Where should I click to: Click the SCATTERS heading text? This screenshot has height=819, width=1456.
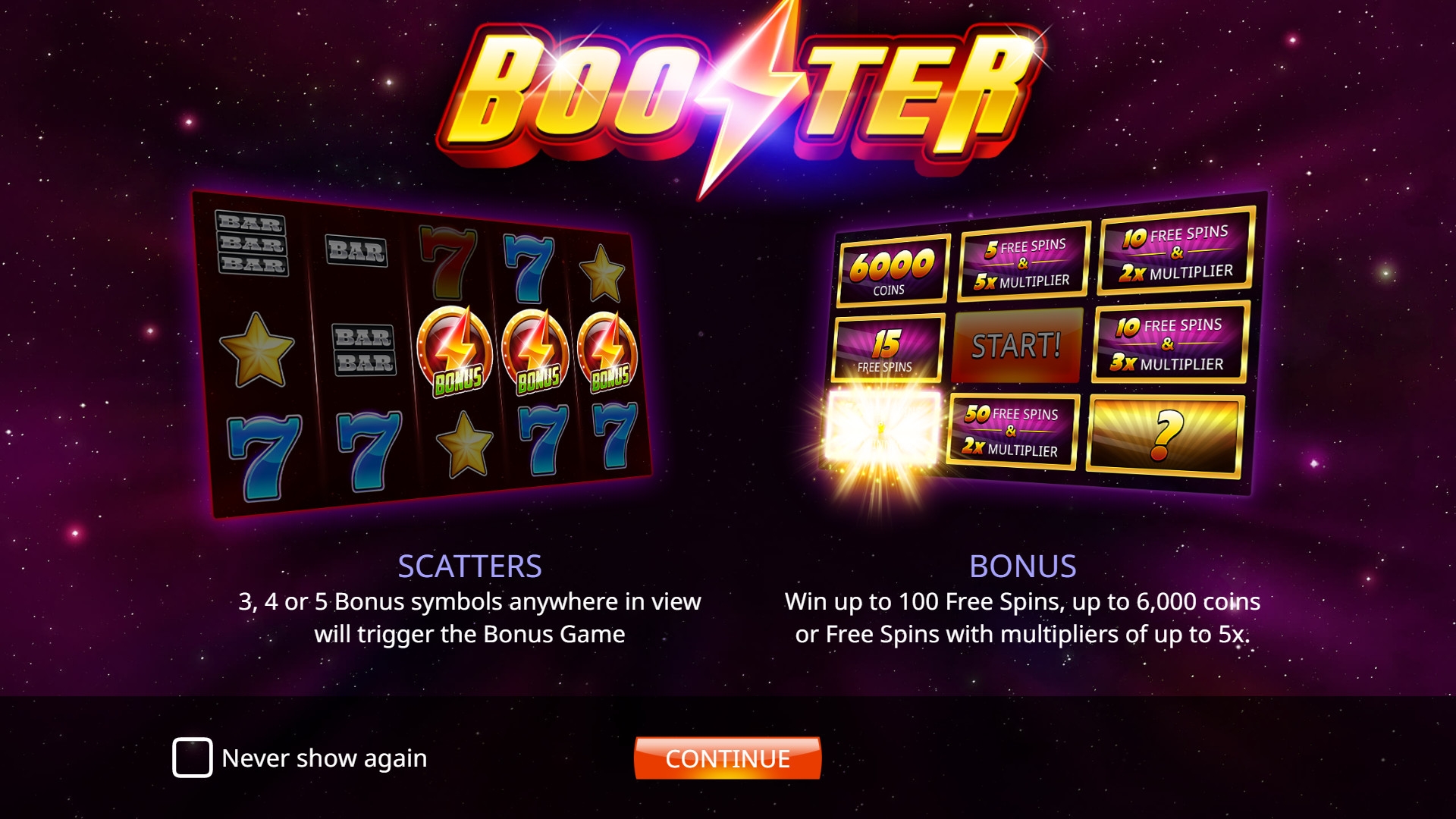469,566
